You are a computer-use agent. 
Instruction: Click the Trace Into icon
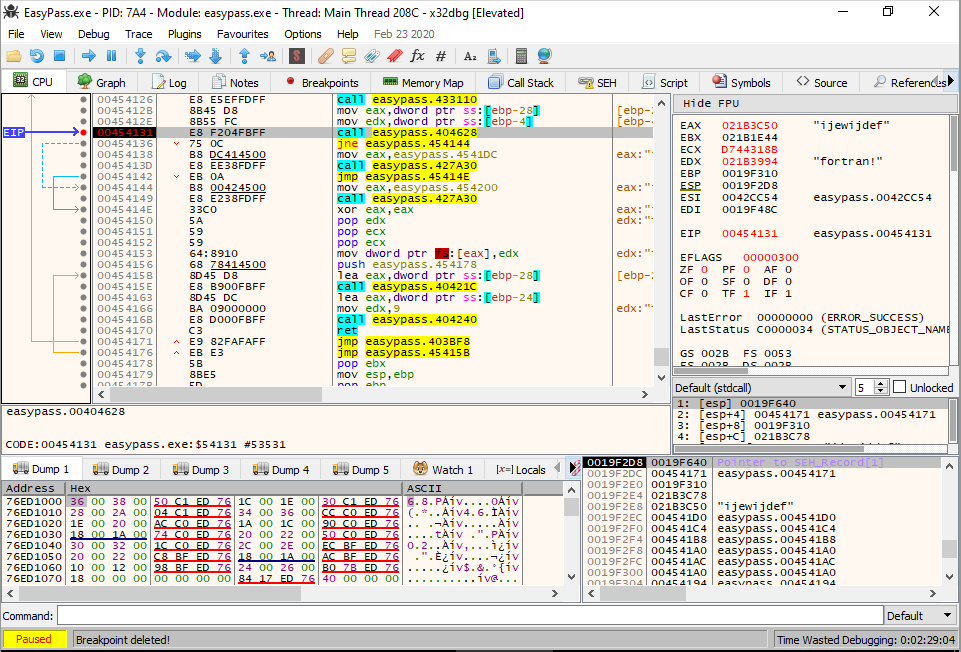(192, 56)
